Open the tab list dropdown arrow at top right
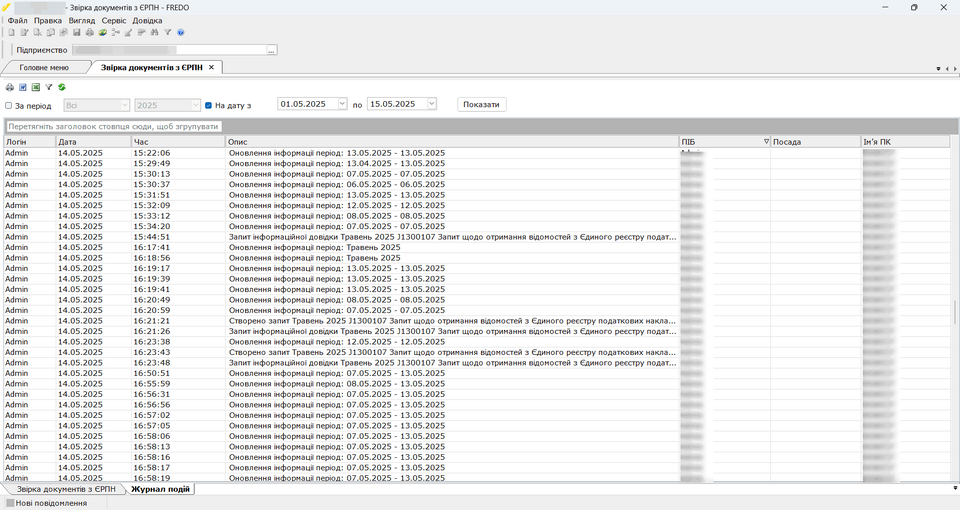The height and width of the screenshot is (510, 960). pos(939,69)
